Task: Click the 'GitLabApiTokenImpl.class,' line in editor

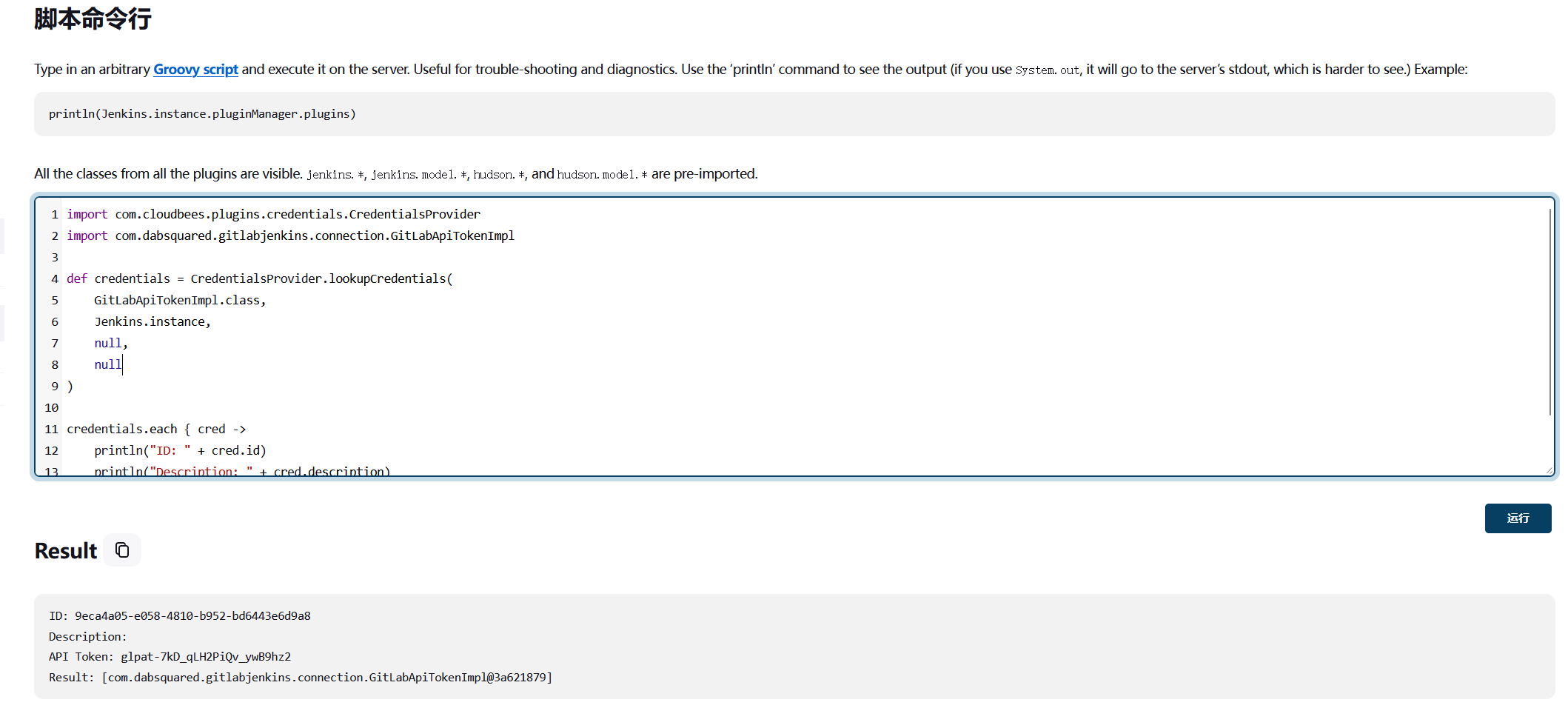Action: 179,301
